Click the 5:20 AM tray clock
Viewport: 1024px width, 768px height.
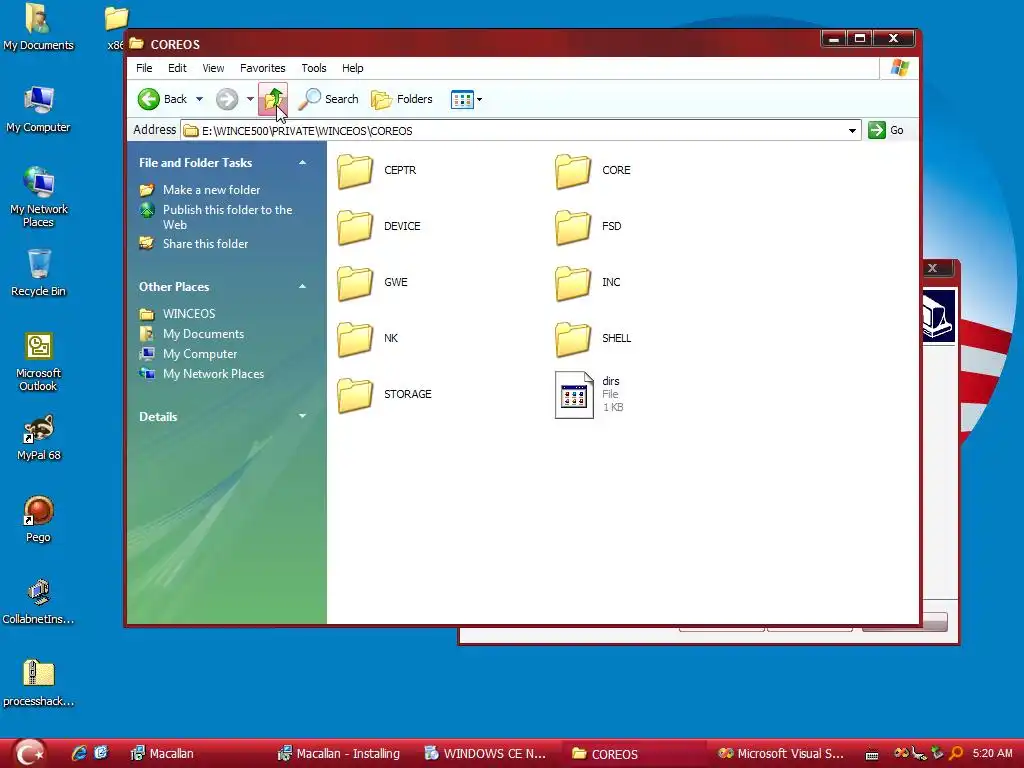point(992,754)
